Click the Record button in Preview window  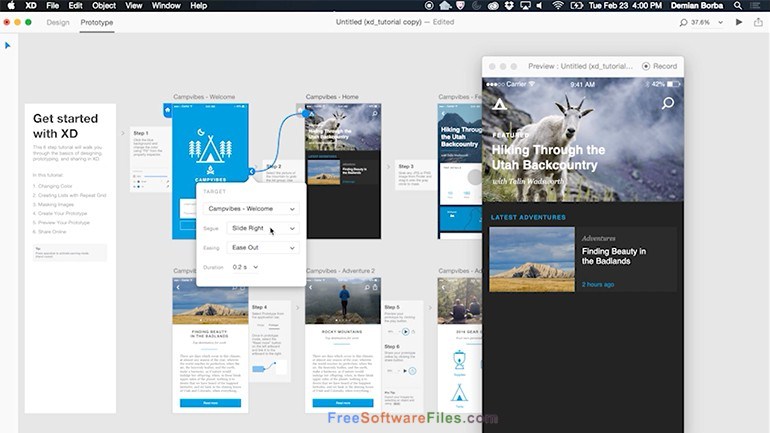[660, 66]
